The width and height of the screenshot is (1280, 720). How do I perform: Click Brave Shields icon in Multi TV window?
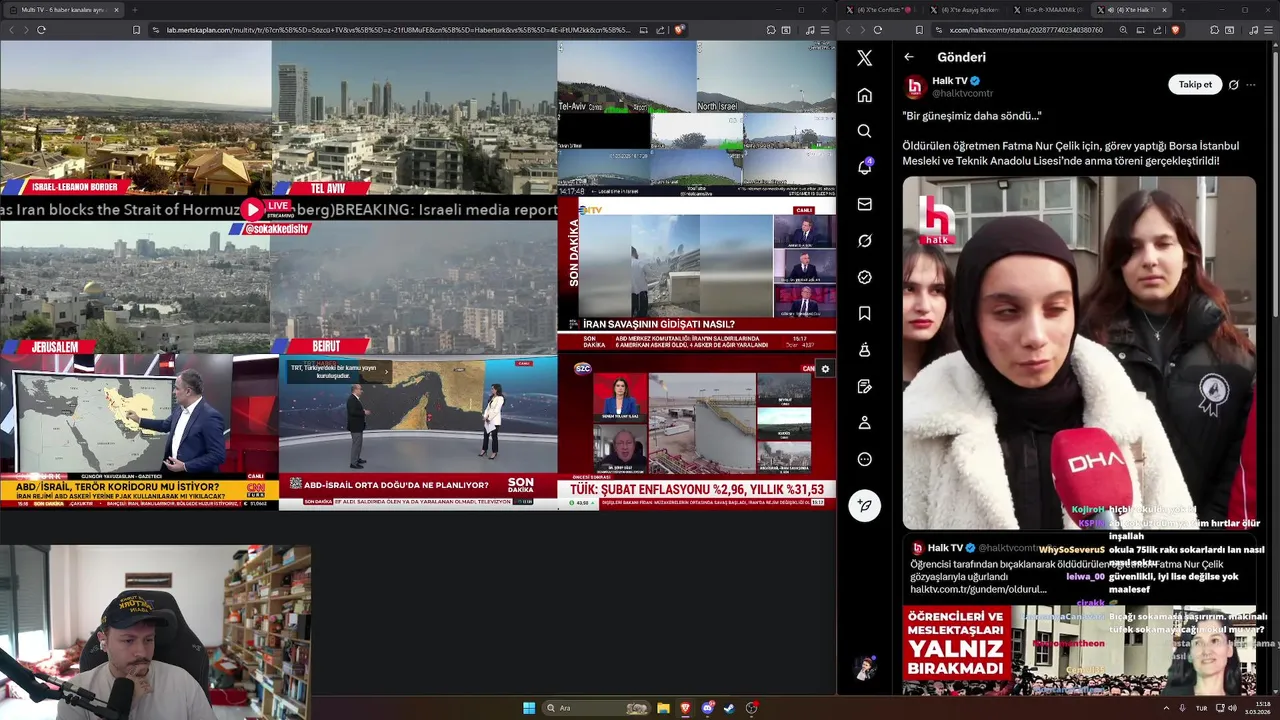(679, 30)
